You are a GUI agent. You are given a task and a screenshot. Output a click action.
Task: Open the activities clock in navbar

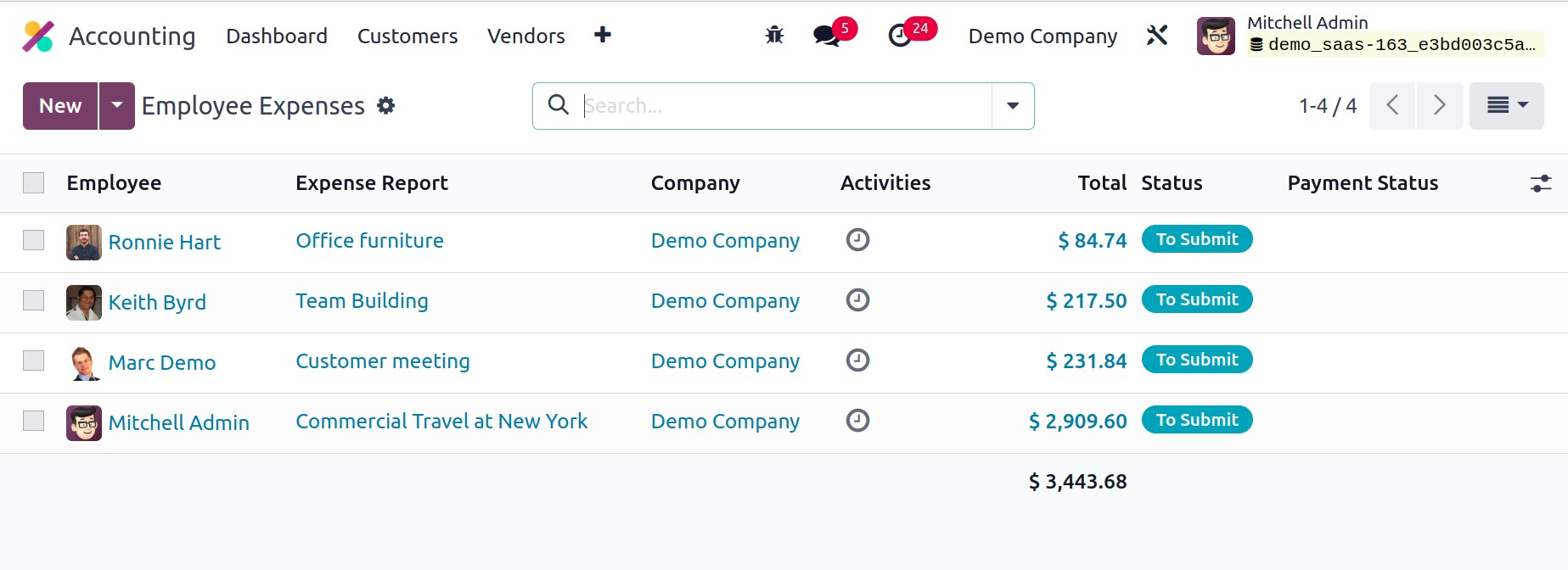coord(900,36)
